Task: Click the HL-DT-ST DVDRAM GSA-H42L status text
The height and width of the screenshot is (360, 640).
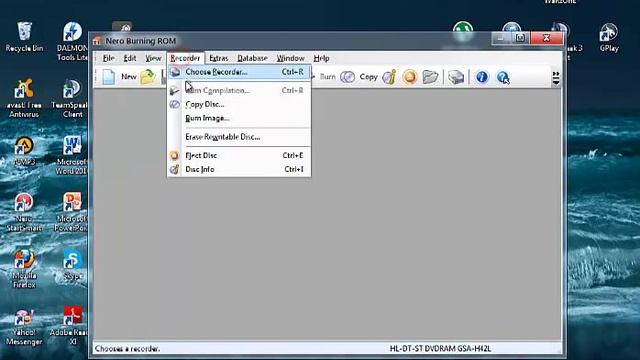Action: pyautogui.click(x=440, y=349)
